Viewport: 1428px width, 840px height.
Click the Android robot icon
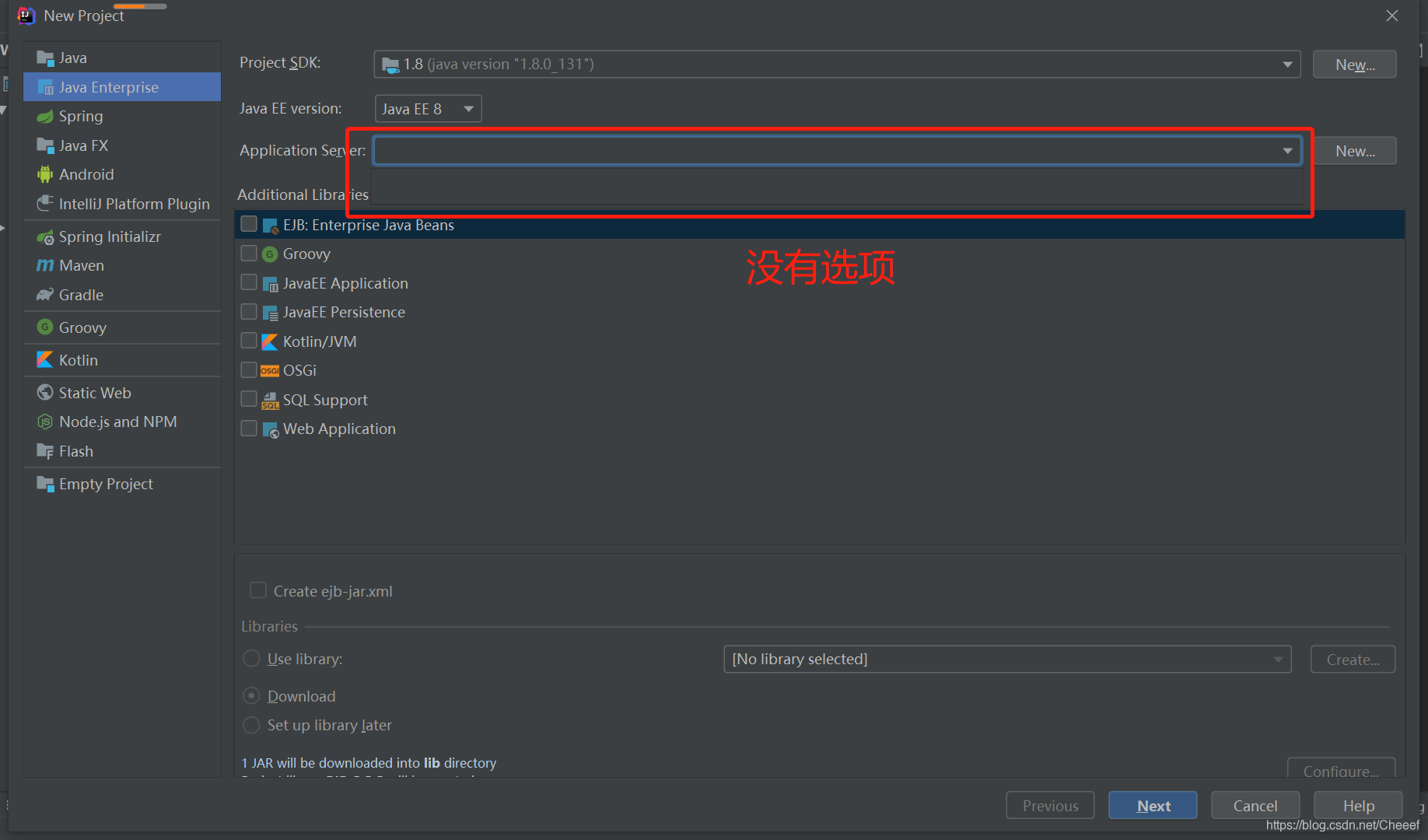pyautogui.click(x=45, y=174)
